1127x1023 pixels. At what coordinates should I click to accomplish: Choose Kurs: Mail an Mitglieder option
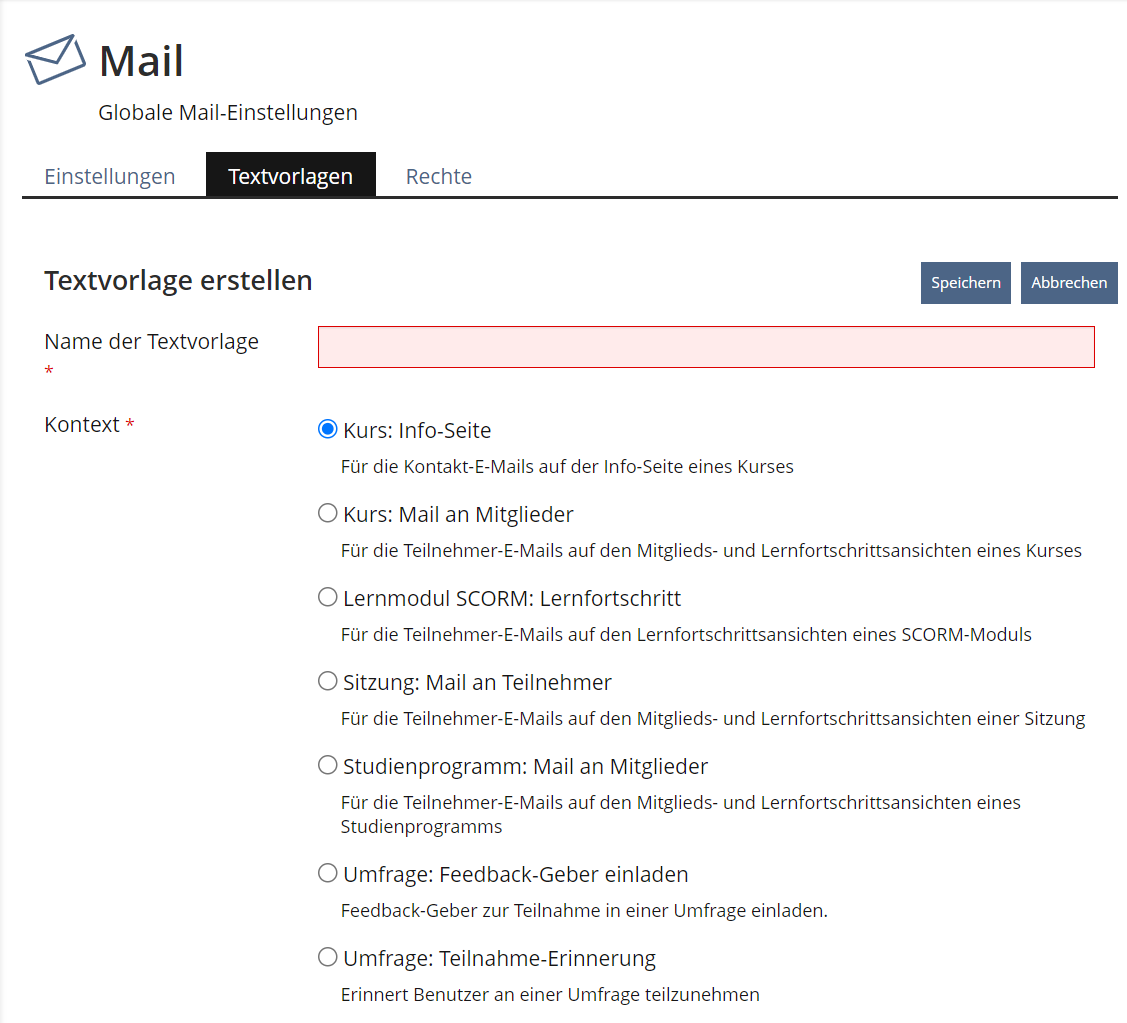point(327,513)
